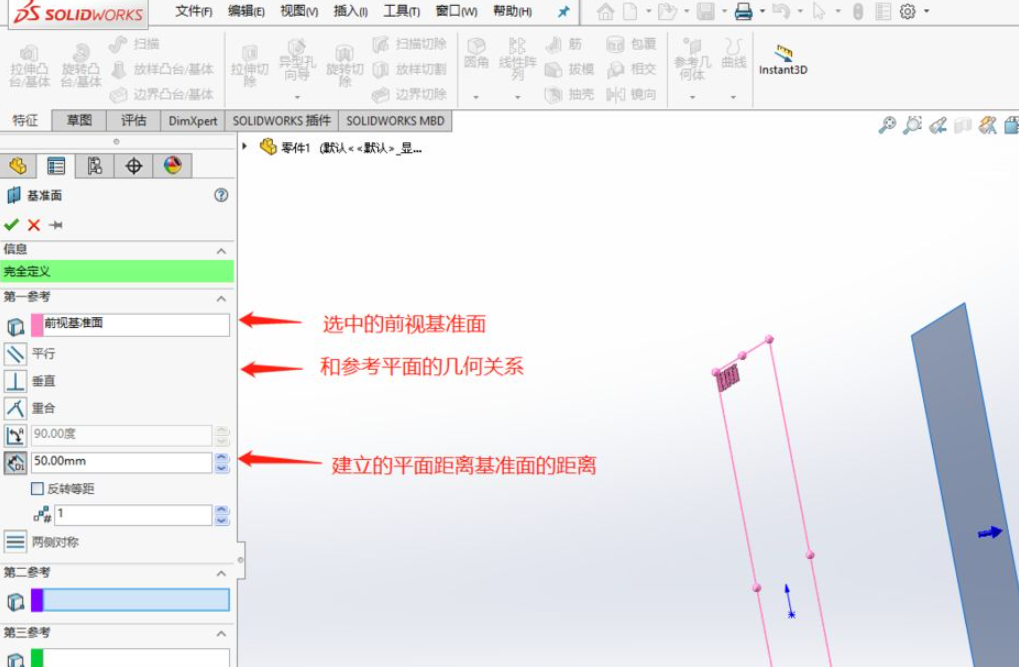The height and width of the screenshot is (667, 1019).
Task: Switch to the 特征 tab
Action: tap(25, 120)
